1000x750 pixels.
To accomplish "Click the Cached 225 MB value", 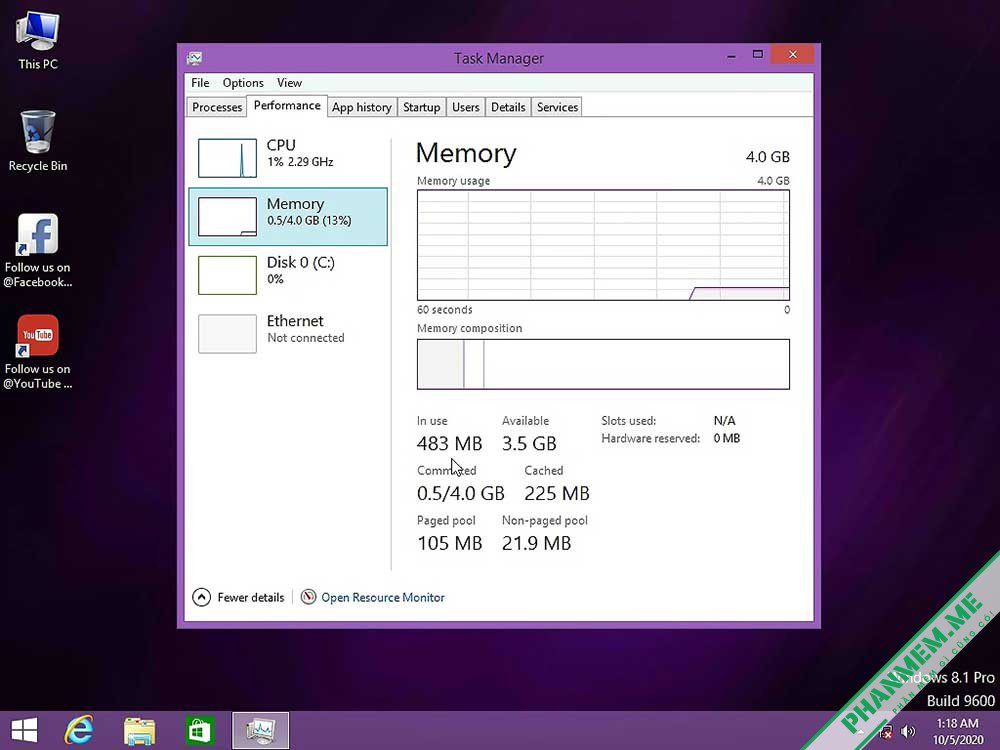I will [557, 493].
